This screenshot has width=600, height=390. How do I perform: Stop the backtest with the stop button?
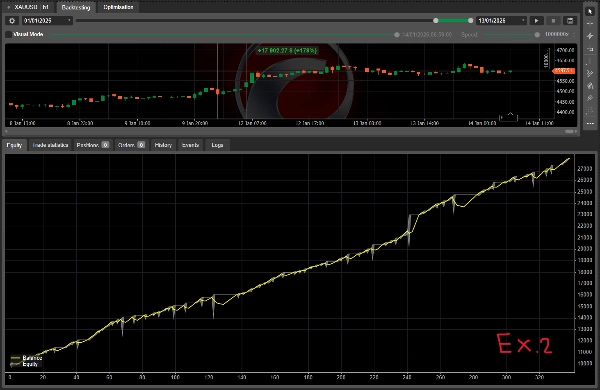[553, 21]
